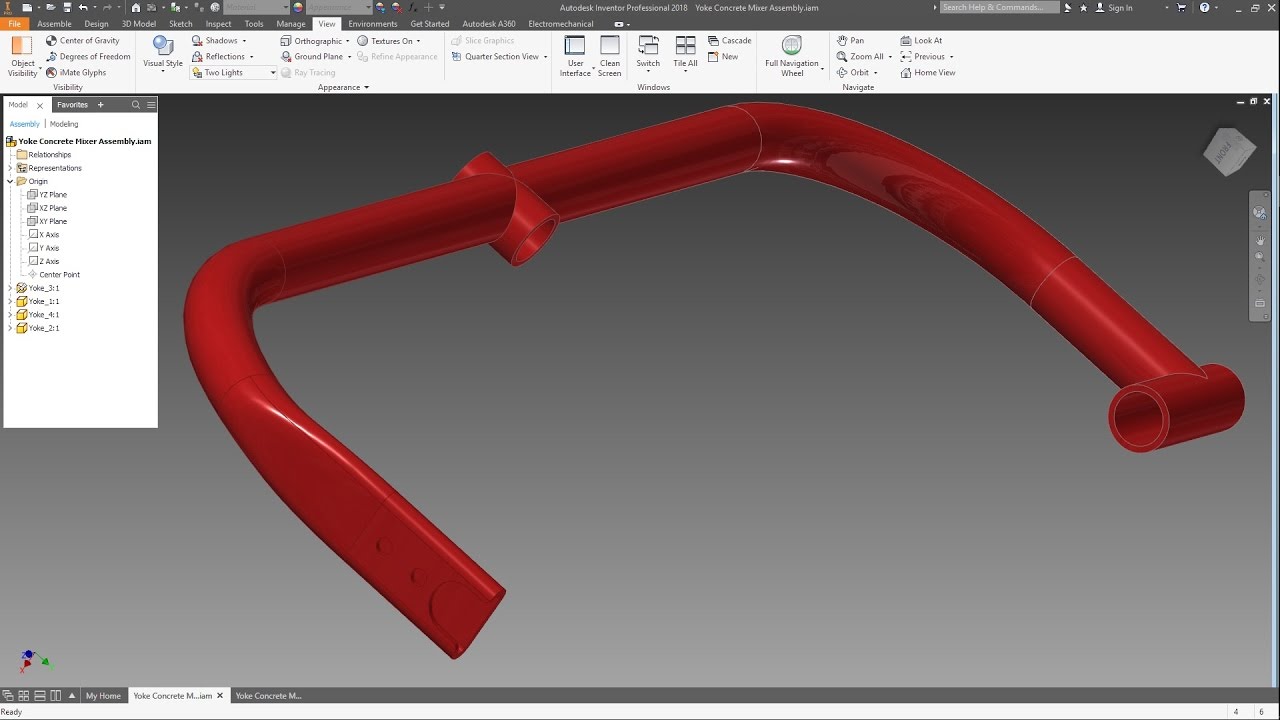This screenshot has height=720, width=1280.
Task: Toggle Shadows on the model
Action: (215, 41)
